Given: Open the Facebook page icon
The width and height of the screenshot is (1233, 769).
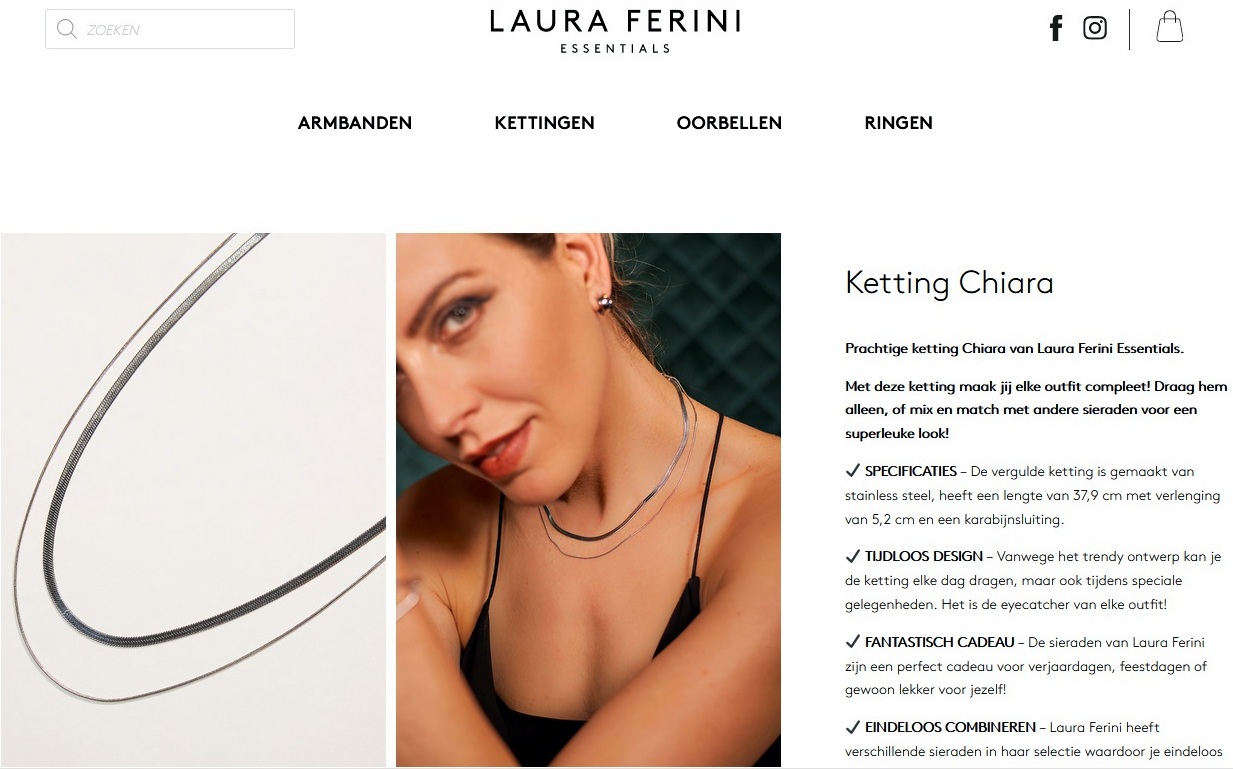Looking at the screenshot, I should tap(1056, 28).
